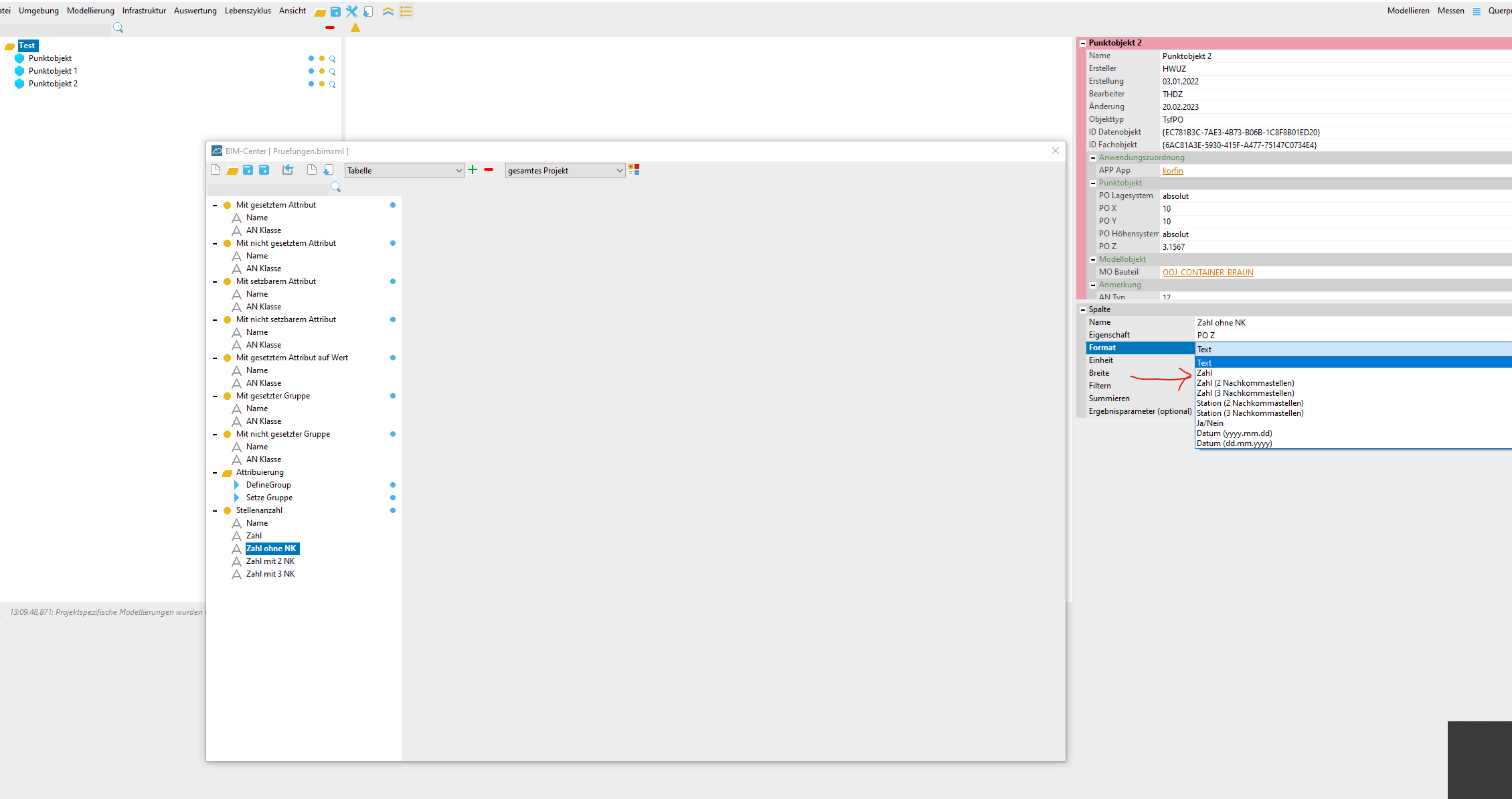Image resolution: width=1512 pixels, height=799 pixels.
Task: Click magnifier icon on Punktobjekt 1 row
Action: pyautogui.click(x=332, y=72)
